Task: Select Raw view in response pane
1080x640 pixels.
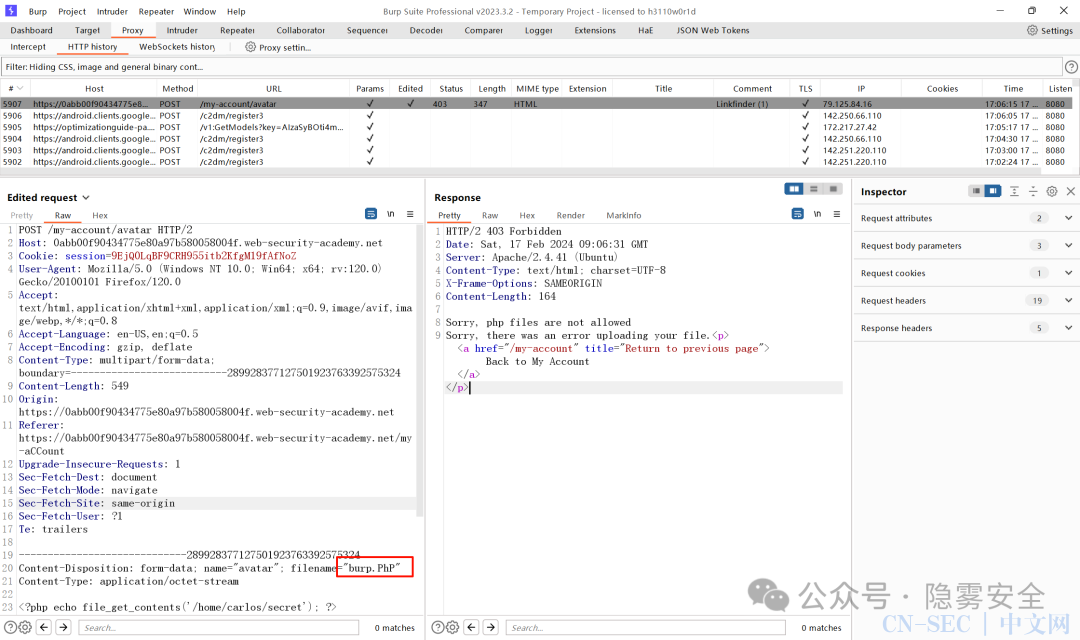Action: click(x=490, y=215)
